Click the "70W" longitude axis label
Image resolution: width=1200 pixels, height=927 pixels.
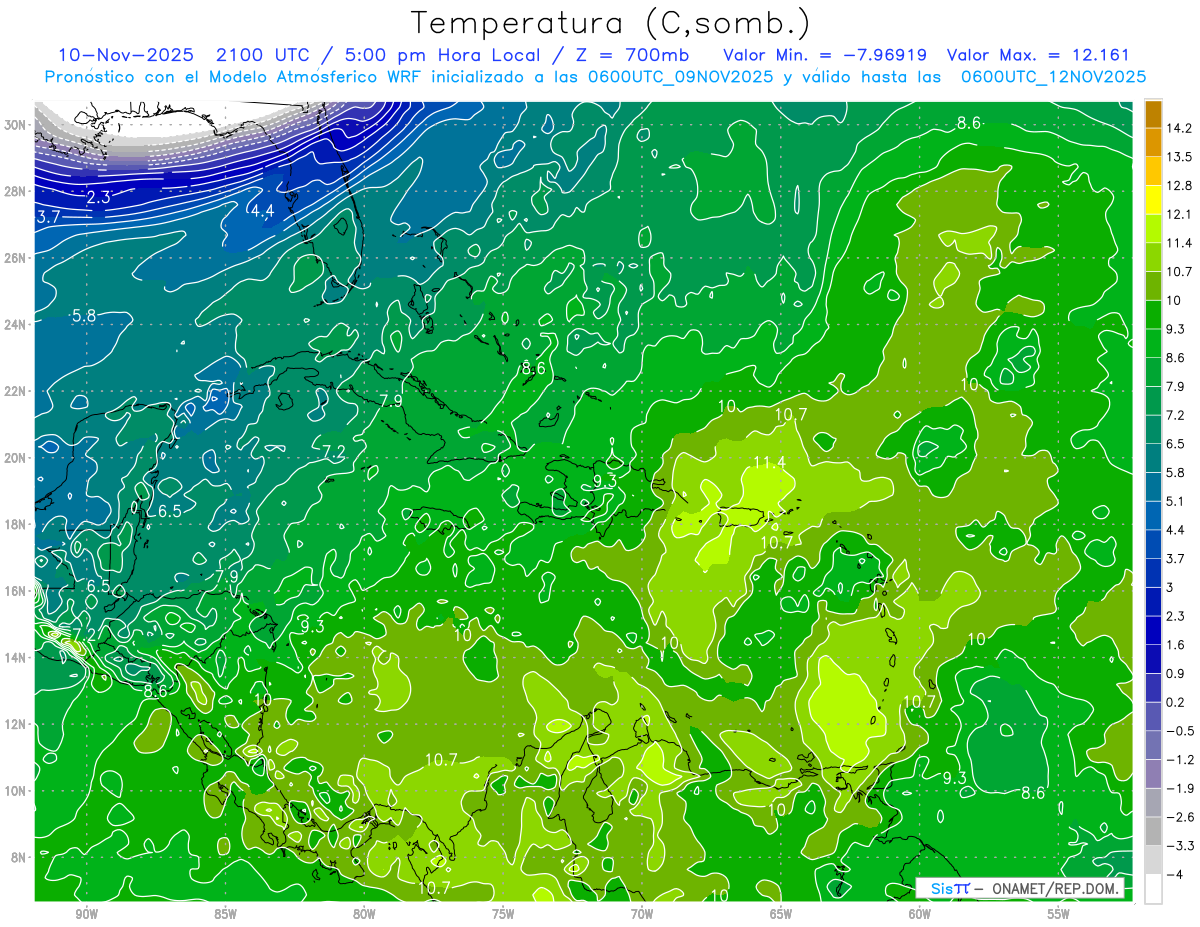coord(642,914)
